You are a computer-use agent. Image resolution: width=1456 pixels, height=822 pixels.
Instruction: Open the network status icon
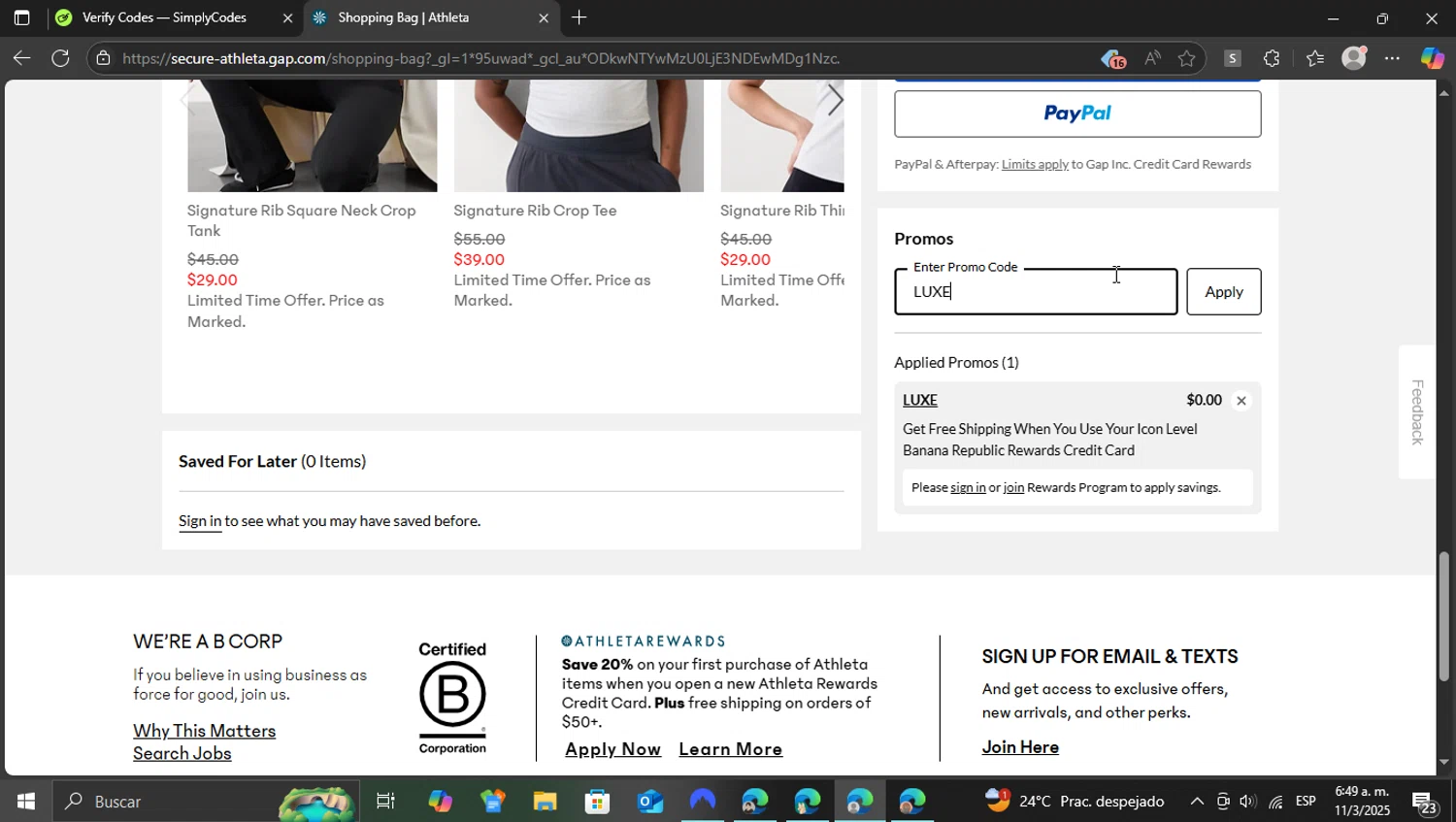(1274, 802)
